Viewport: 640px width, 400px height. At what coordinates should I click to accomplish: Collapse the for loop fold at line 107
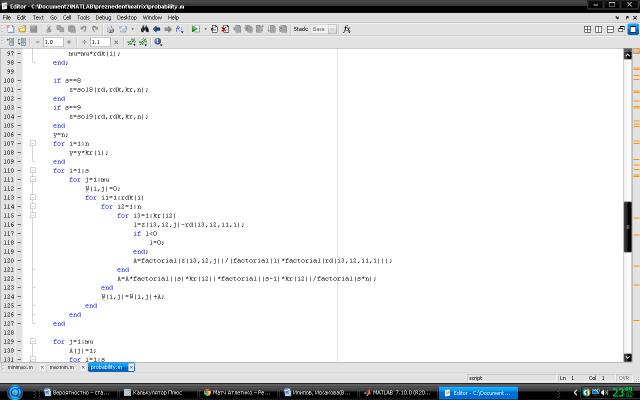(x=32, y=143)
